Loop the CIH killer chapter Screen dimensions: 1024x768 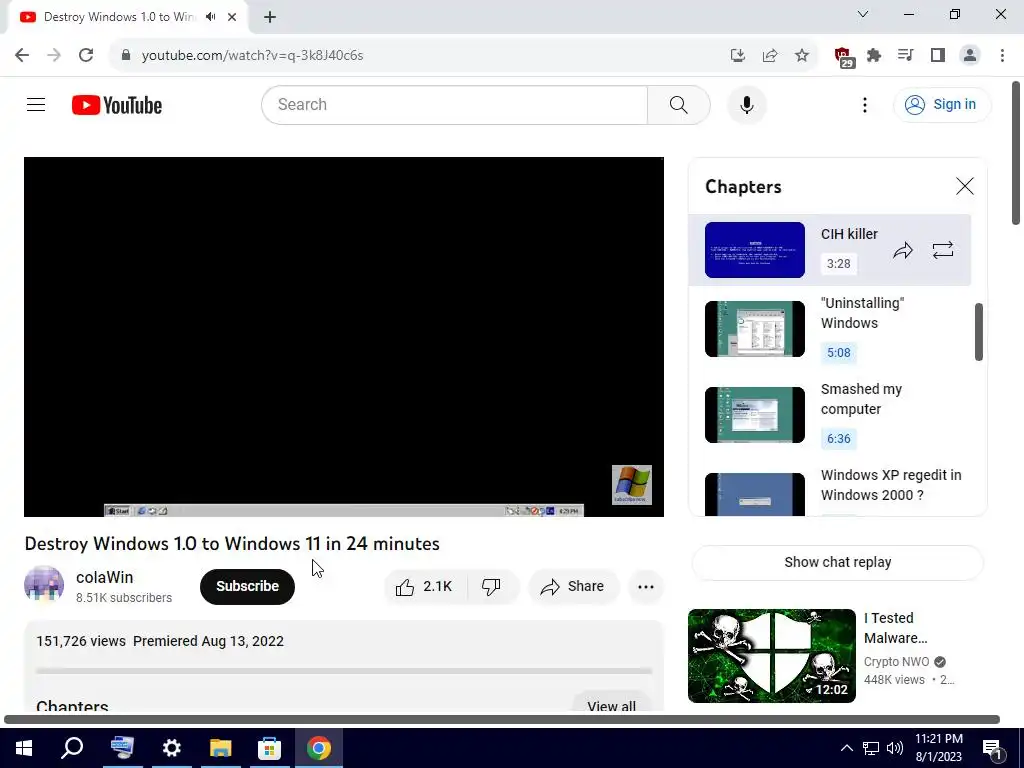(942, 250)
